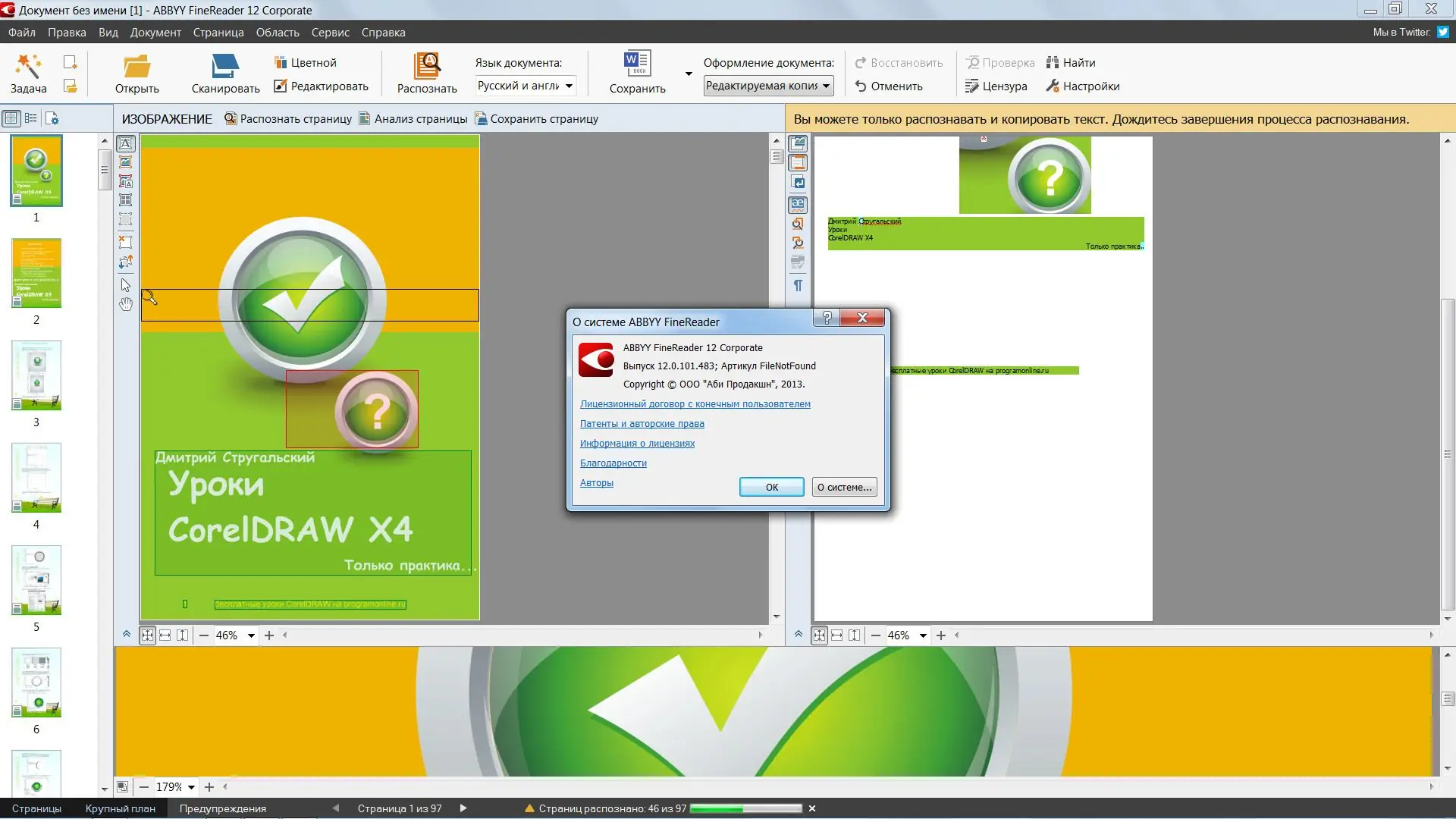Switch to thumbnails page view toggle
1456x819 pixels.
11,118
